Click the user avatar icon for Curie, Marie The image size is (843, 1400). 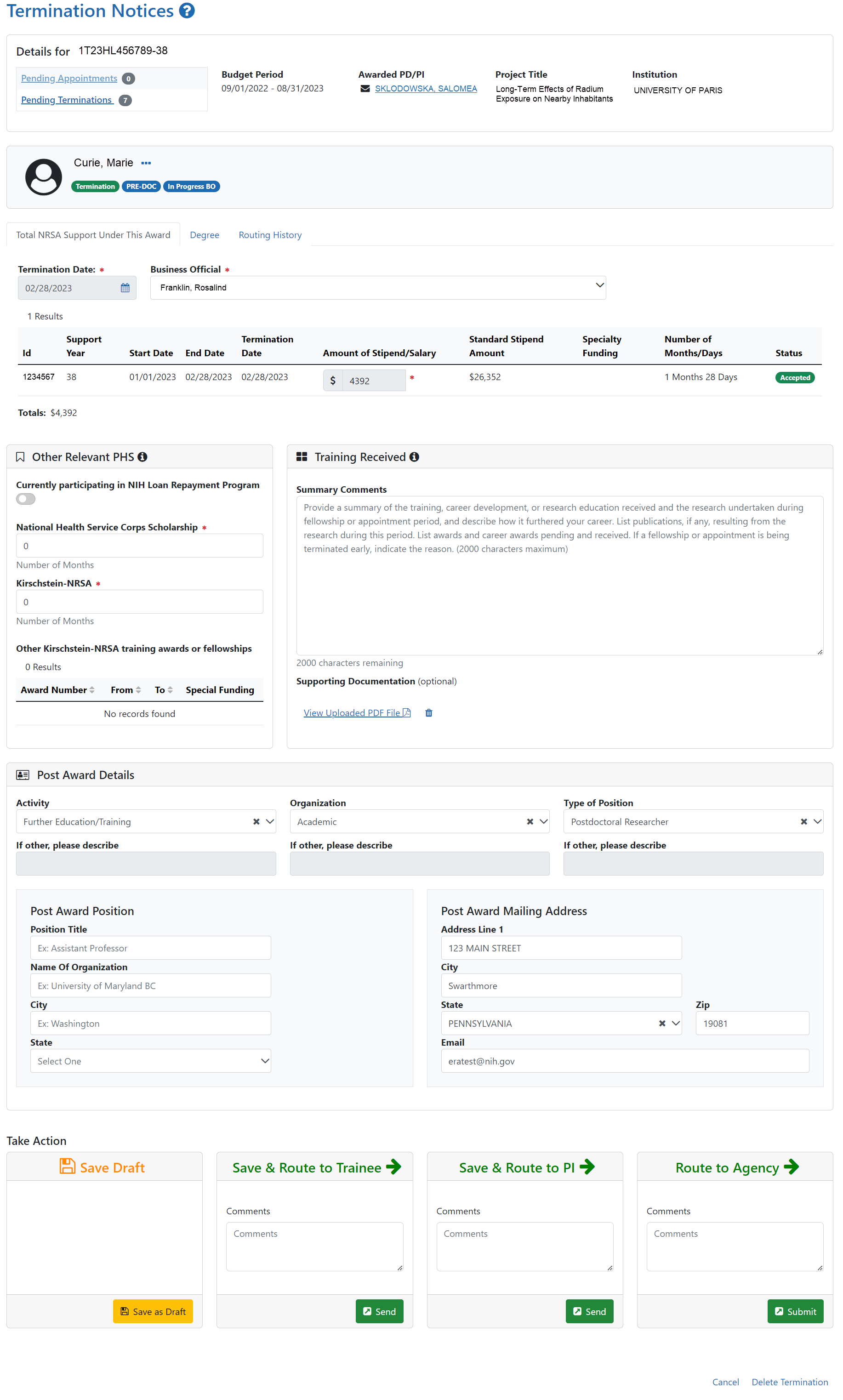point(44,176)
